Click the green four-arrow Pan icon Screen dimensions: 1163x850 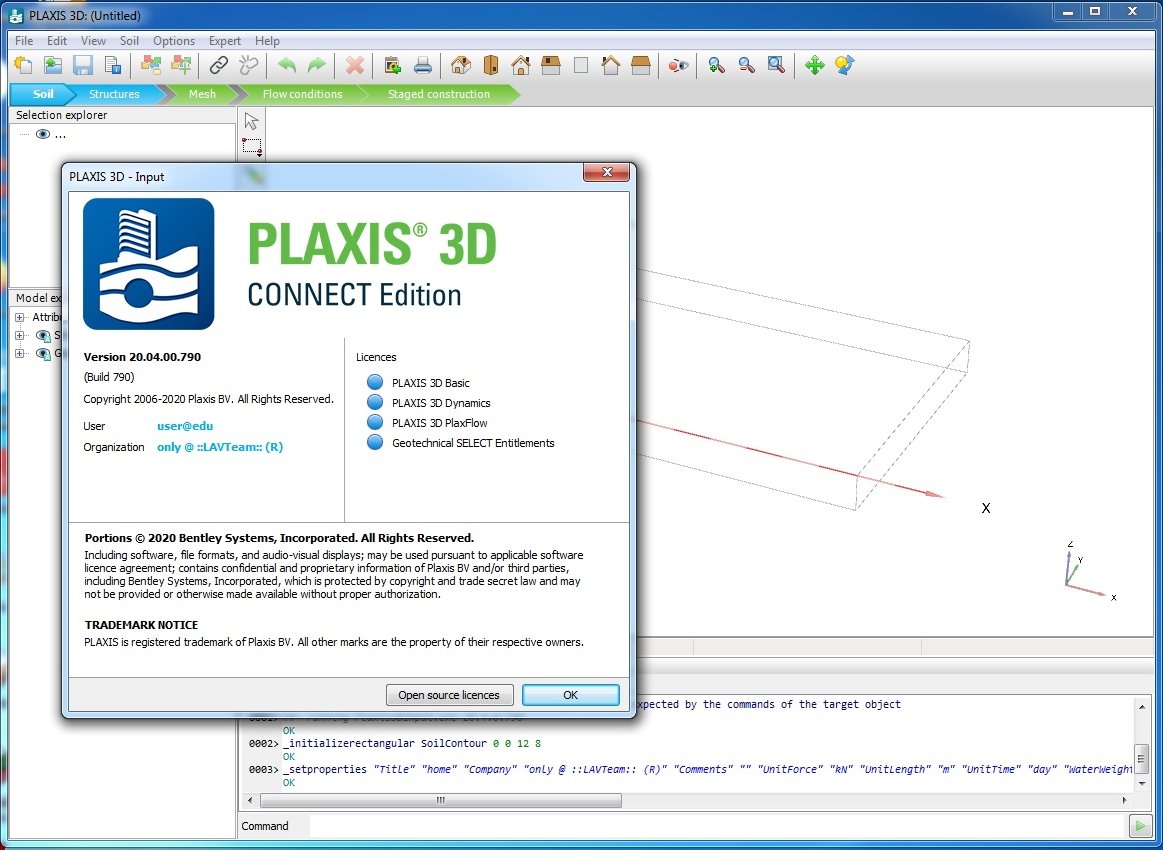click(814, 65)
